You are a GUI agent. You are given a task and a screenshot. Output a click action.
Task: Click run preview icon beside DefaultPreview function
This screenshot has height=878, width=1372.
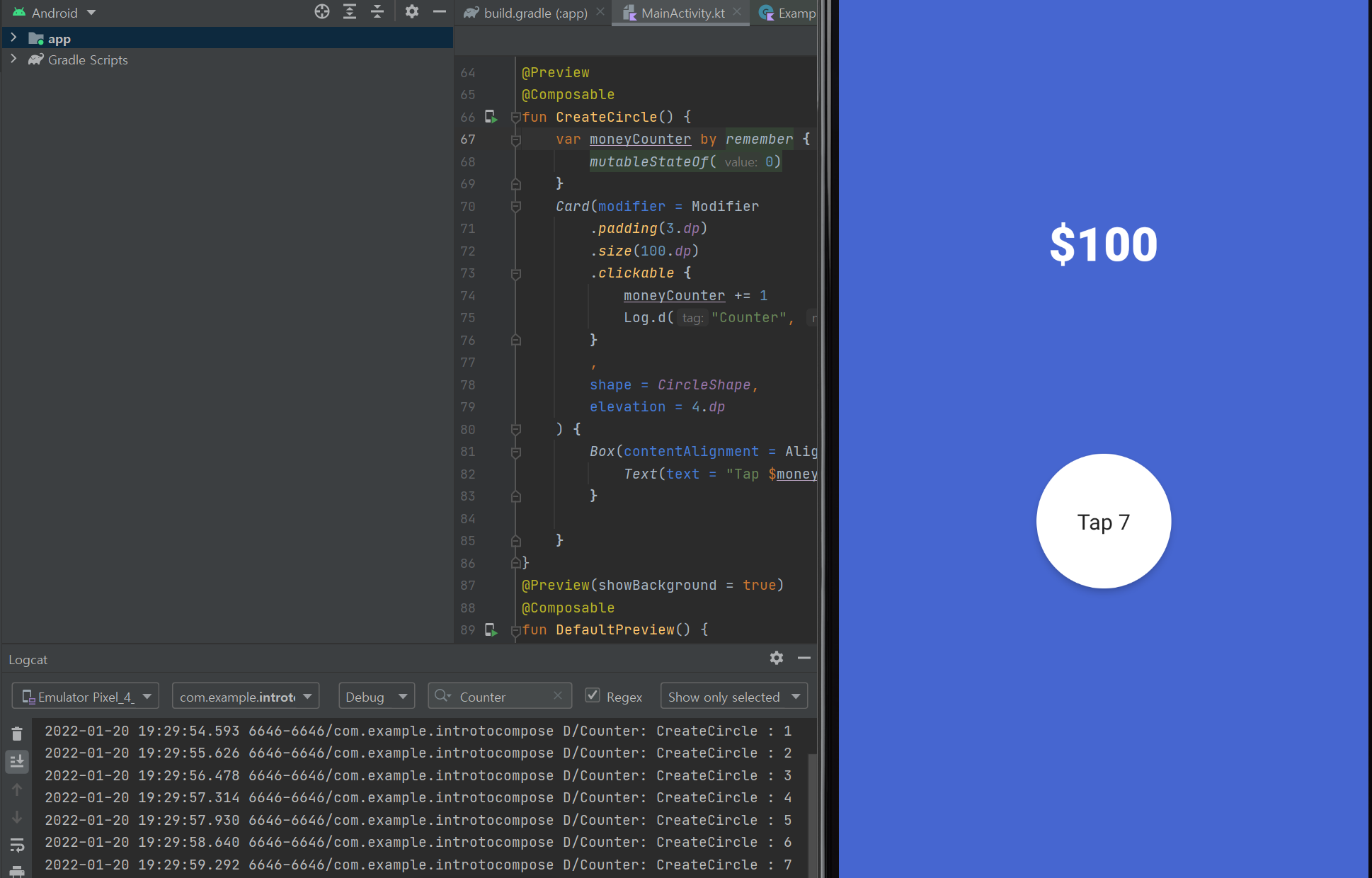[491, 629]
